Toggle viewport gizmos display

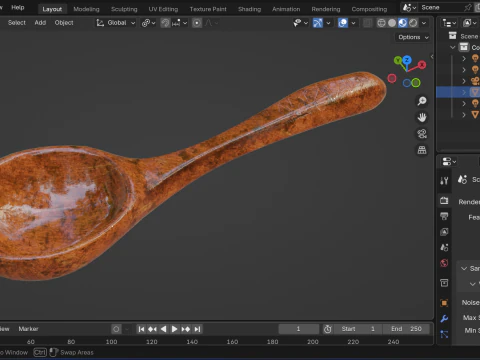(x=318, y=23)
